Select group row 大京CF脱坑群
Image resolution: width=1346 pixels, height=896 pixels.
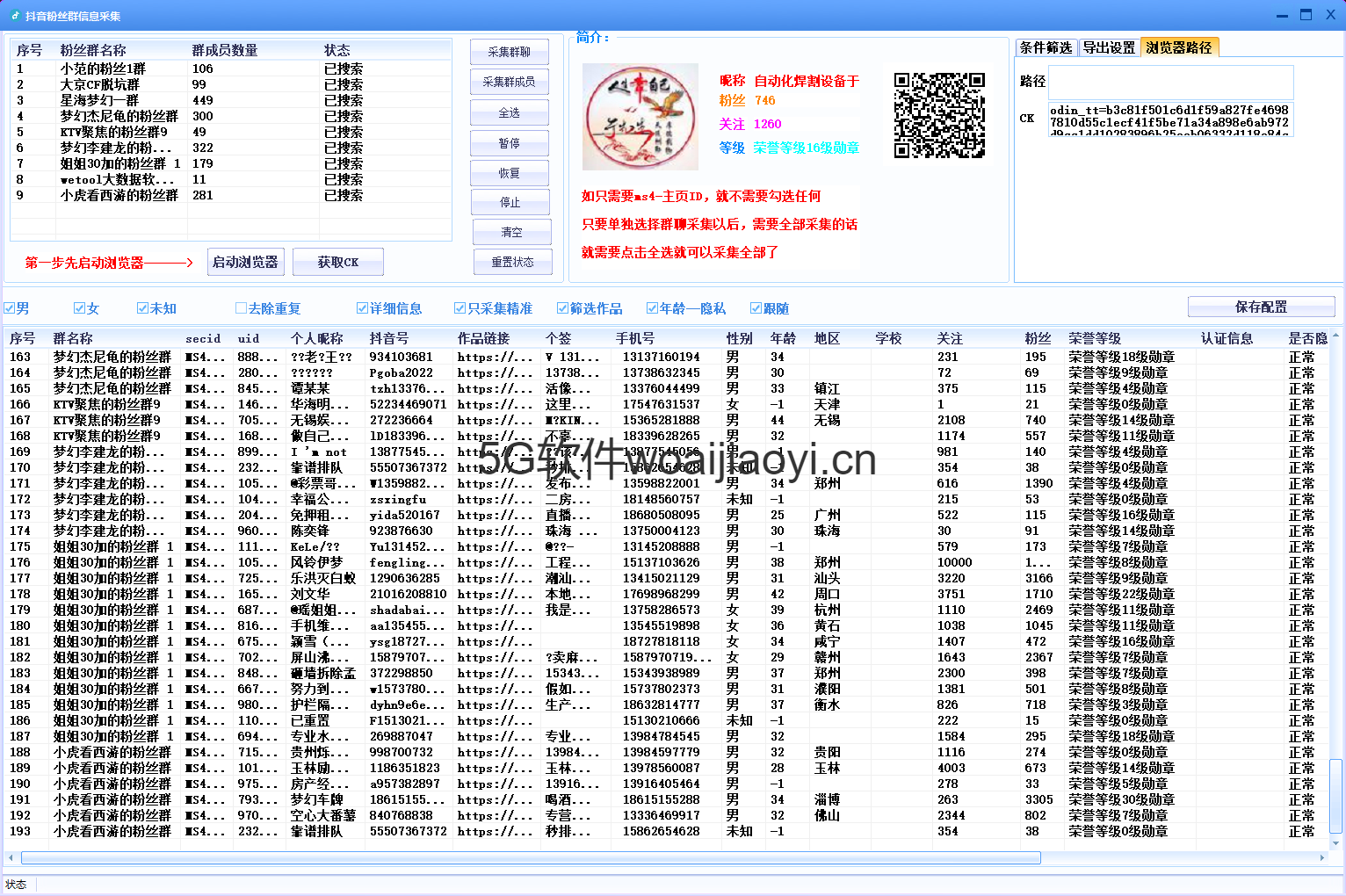231,84
